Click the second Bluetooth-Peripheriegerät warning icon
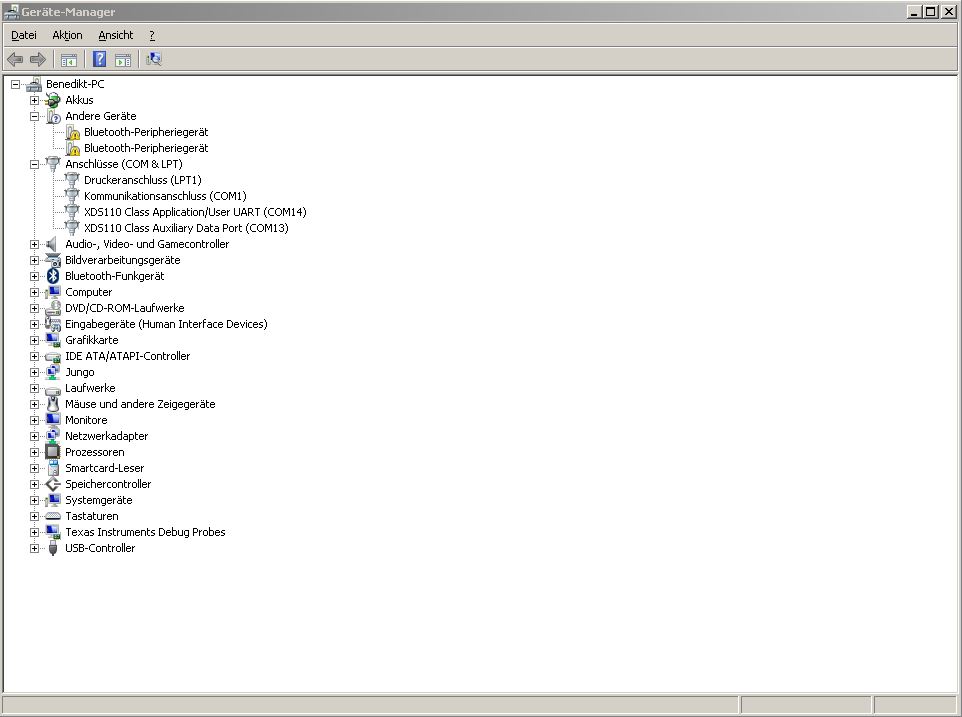The height and width of the screenshot is (717, 962). (x=73, y=148)
